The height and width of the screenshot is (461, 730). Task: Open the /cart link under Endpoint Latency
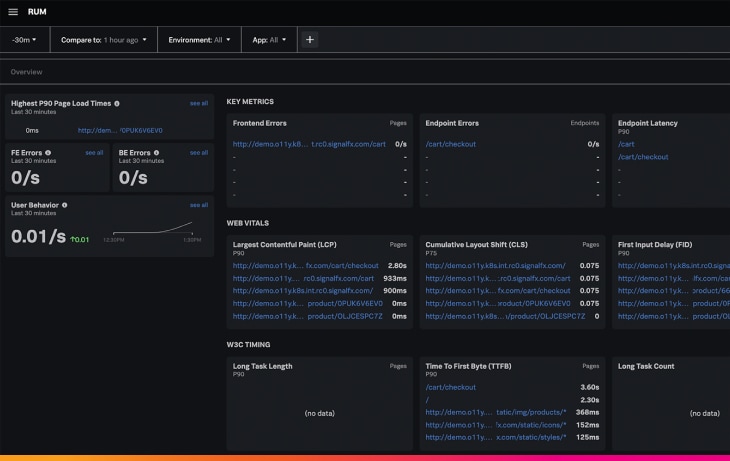[x=626, y=144]
